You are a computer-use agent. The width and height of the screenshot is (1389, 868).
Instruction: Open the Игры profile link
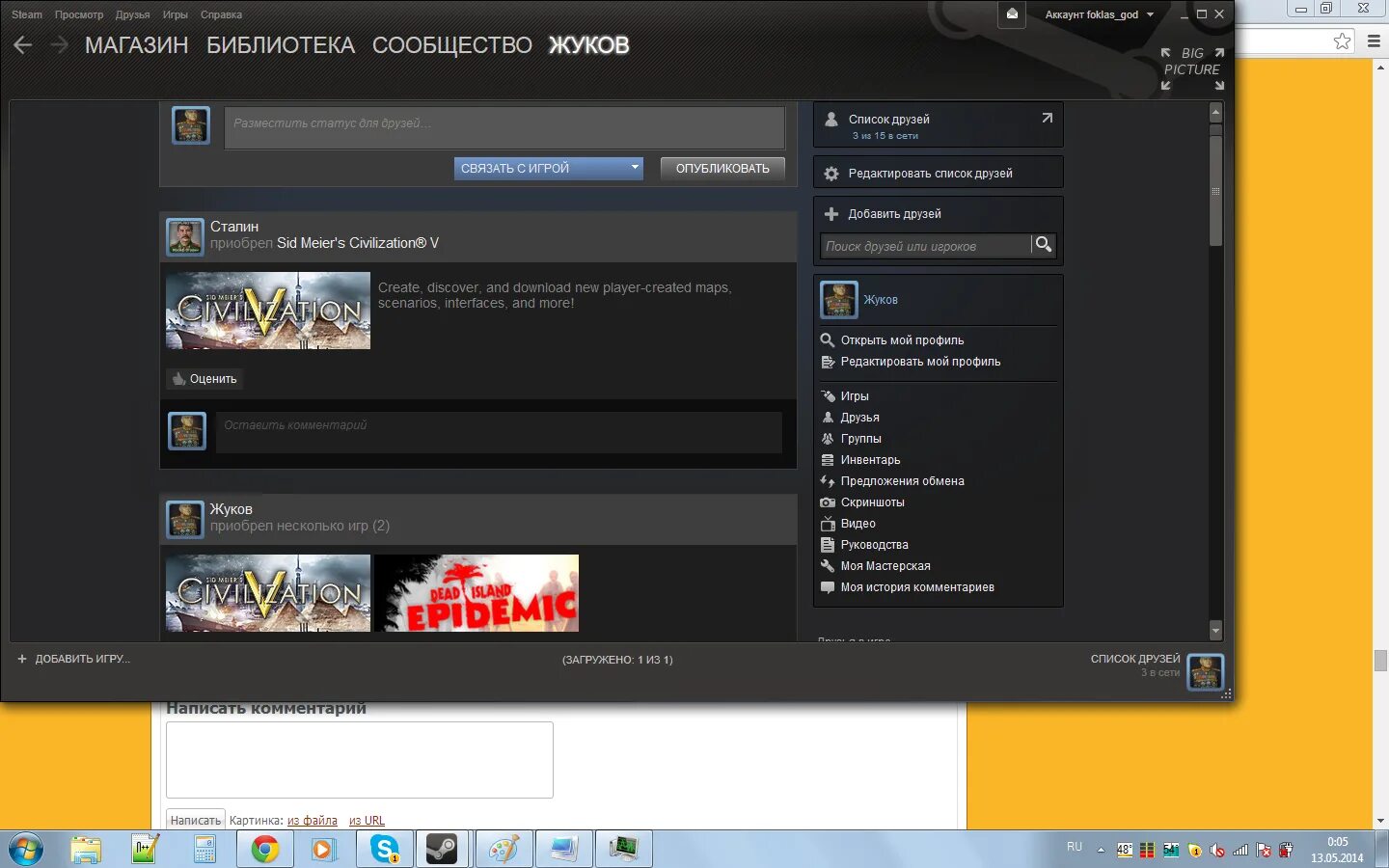click(855, 396)
